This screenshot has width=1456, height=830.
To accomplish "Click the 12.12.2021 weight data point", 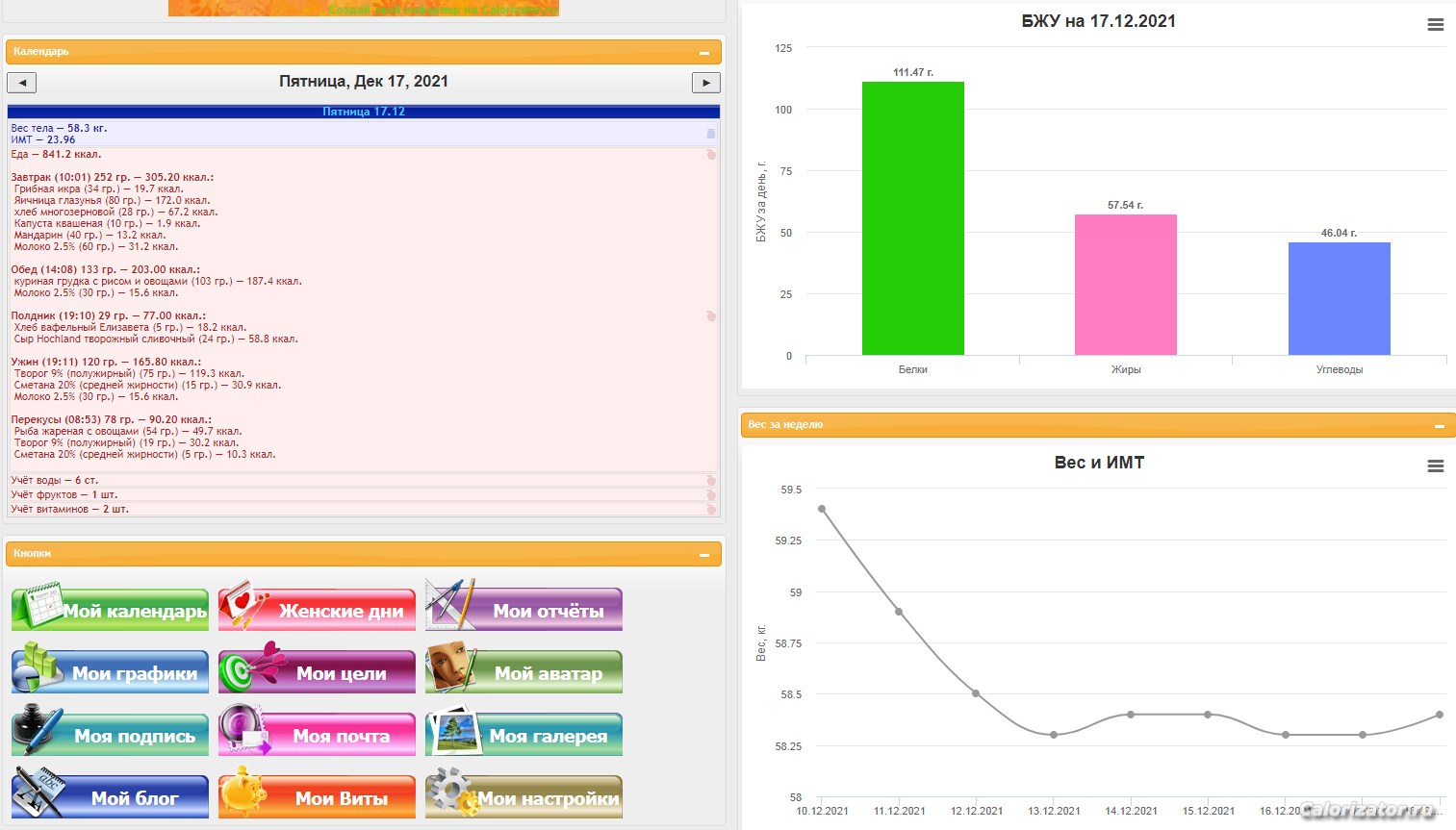I will click(976, 693).
